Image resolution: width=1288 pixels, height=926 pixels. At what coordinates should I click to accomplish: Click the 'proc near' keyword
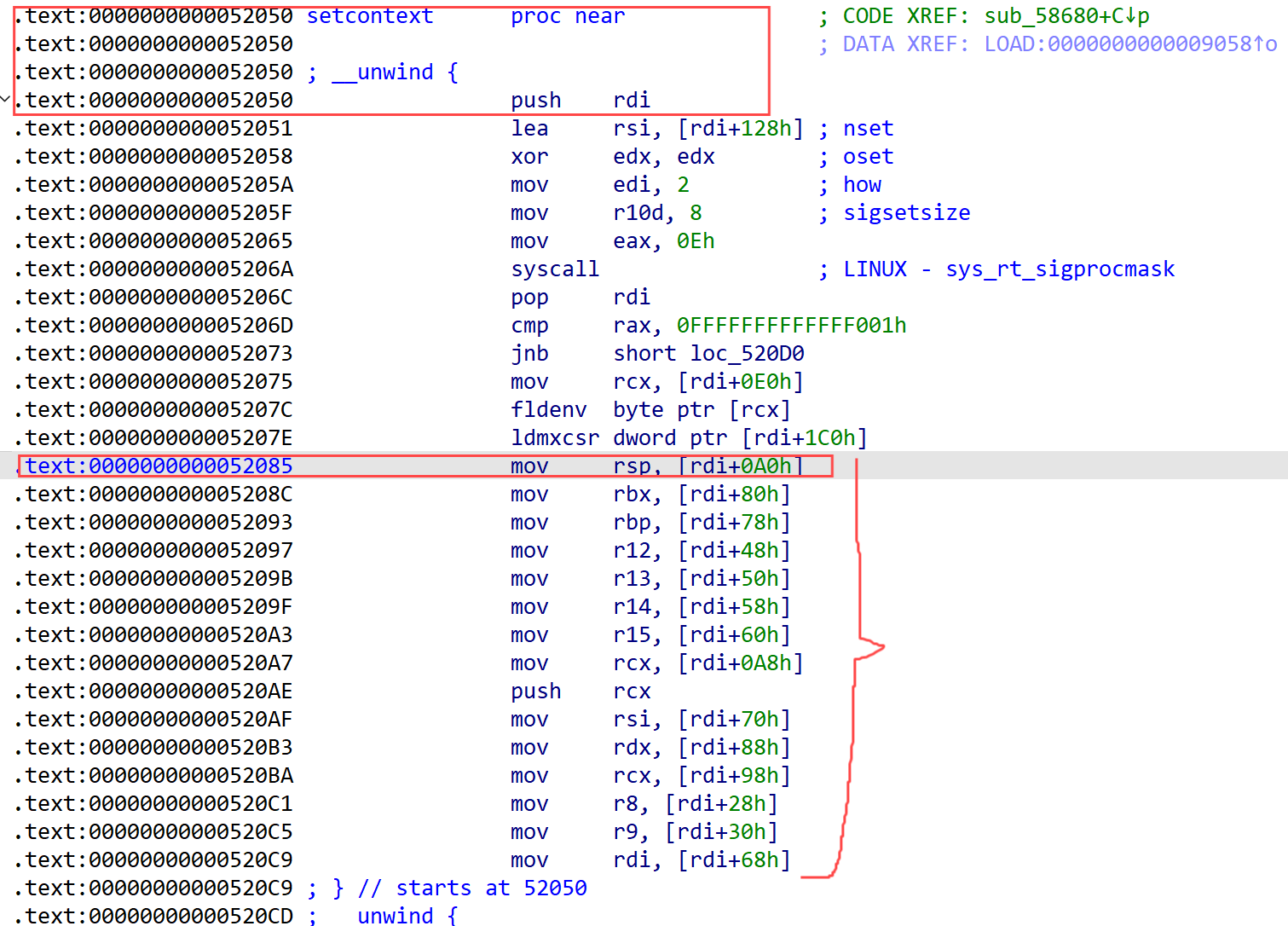(568, 16)
